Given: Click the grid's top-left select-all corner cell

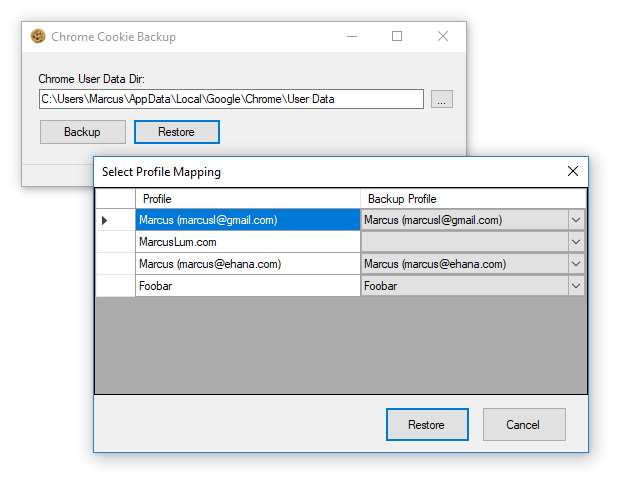Looking at the screenshot, I should pos(115,199).
